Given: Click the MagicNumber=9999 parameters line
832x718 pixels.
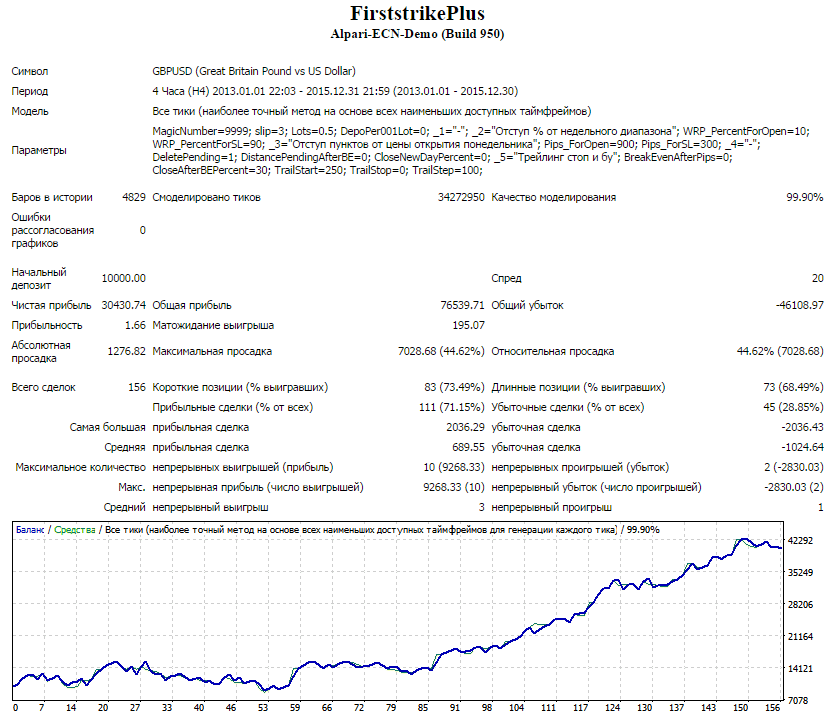Looking at the screenshot, I should [481, 131].
